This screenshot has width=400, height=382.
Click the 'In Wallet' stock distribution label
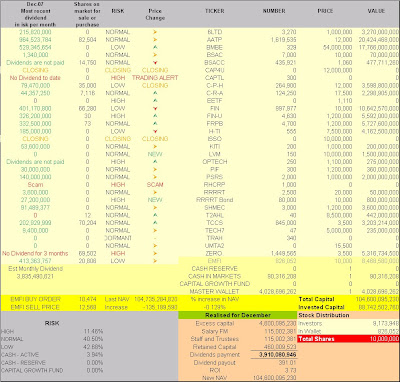tap(309, 331)
